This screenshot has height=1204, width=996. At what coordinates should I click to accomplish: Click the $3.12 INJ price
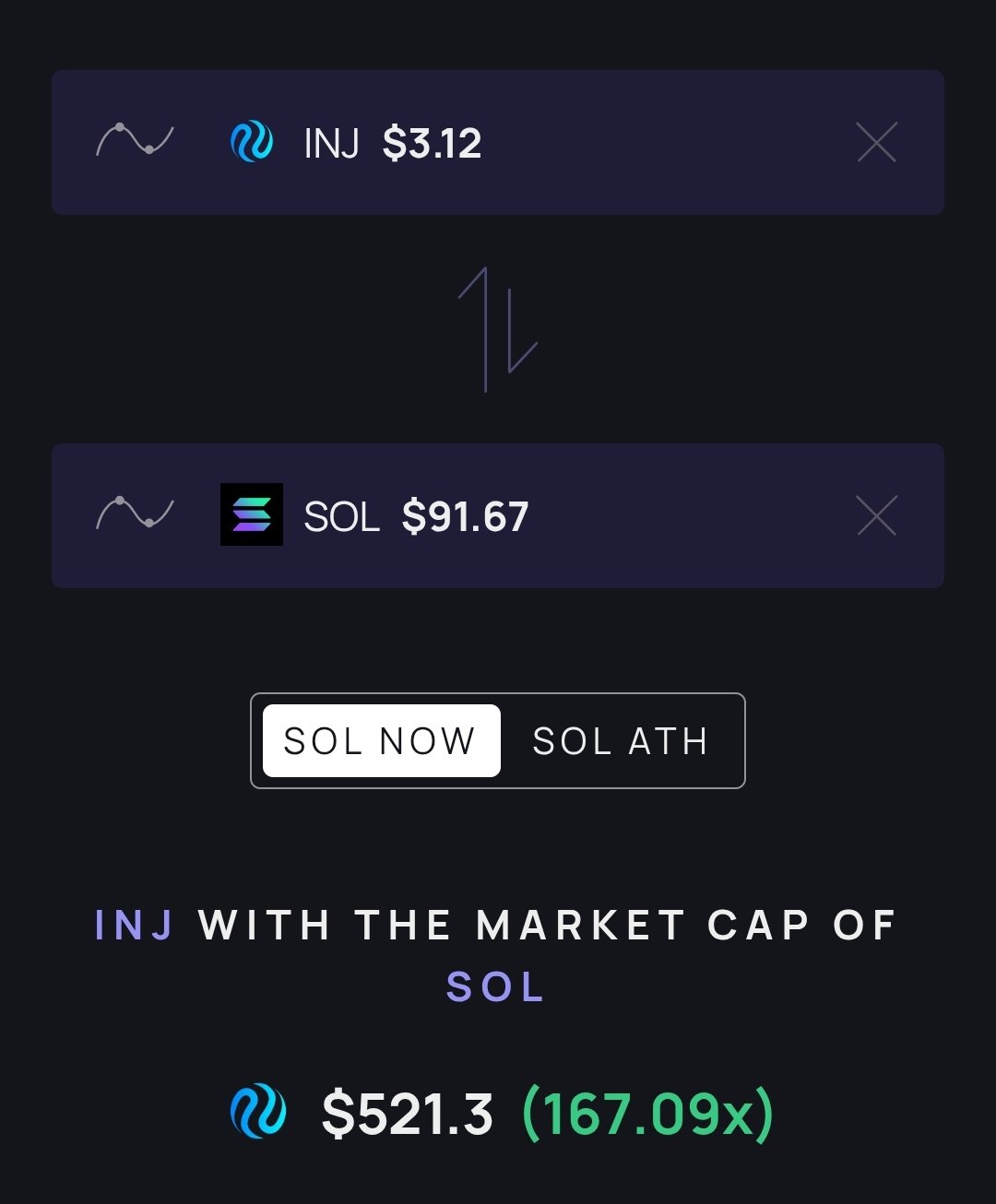click(432, 144)
